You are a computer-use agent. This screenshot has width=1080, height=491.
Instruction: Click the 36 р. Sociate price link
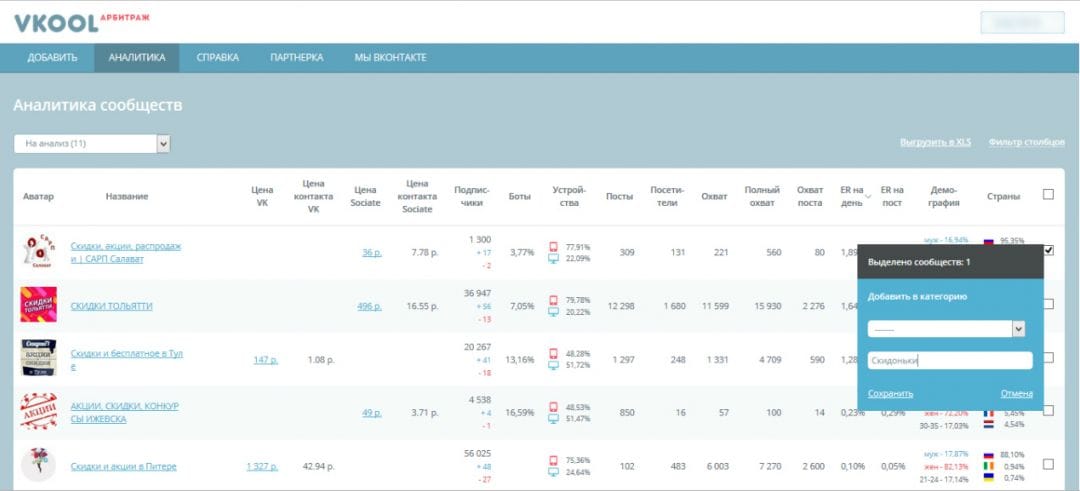click(372, 253)
